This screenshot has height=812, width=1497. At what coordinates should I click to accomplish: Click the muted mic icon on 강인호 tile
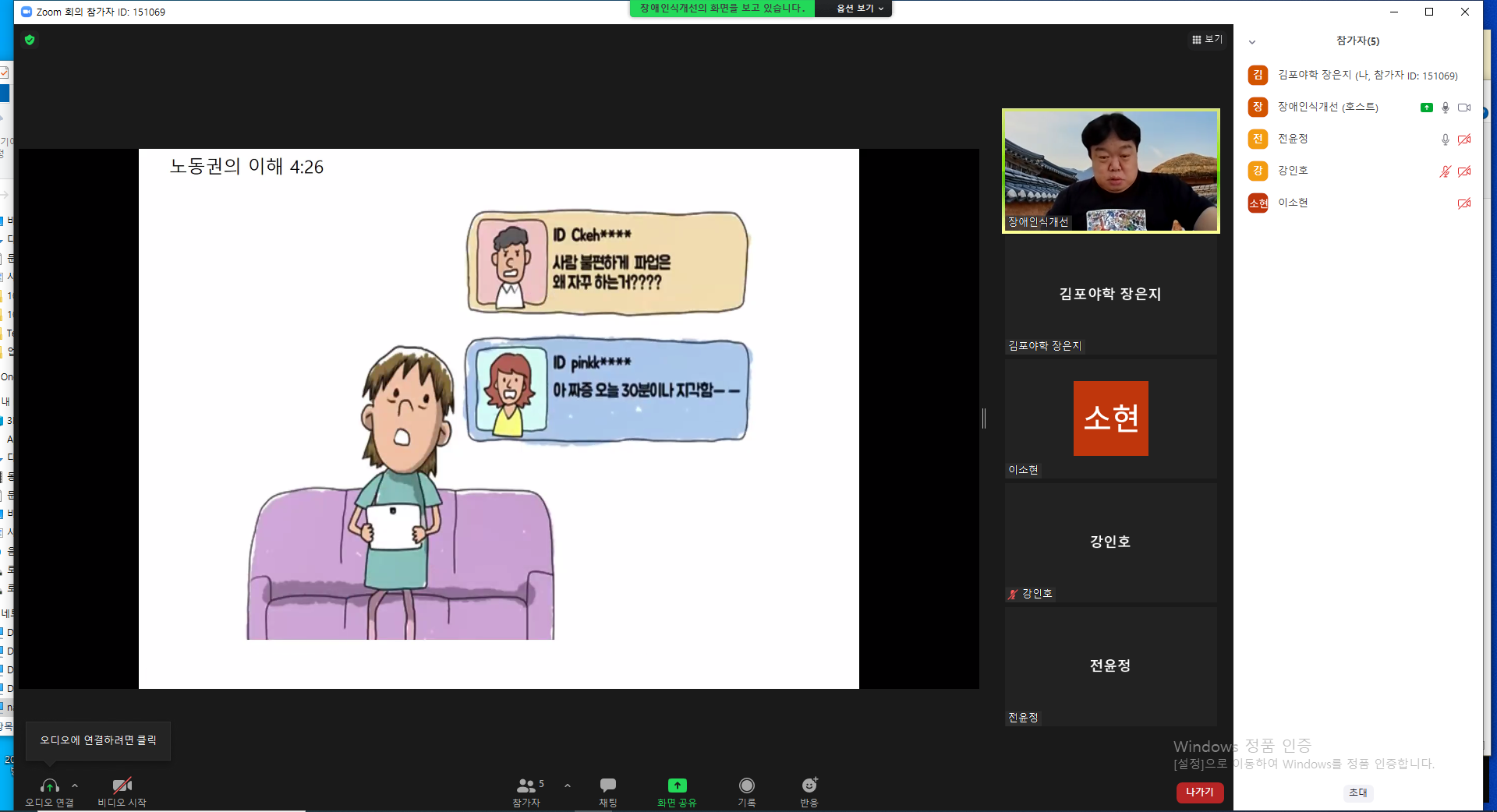(x=1013, y=594)
